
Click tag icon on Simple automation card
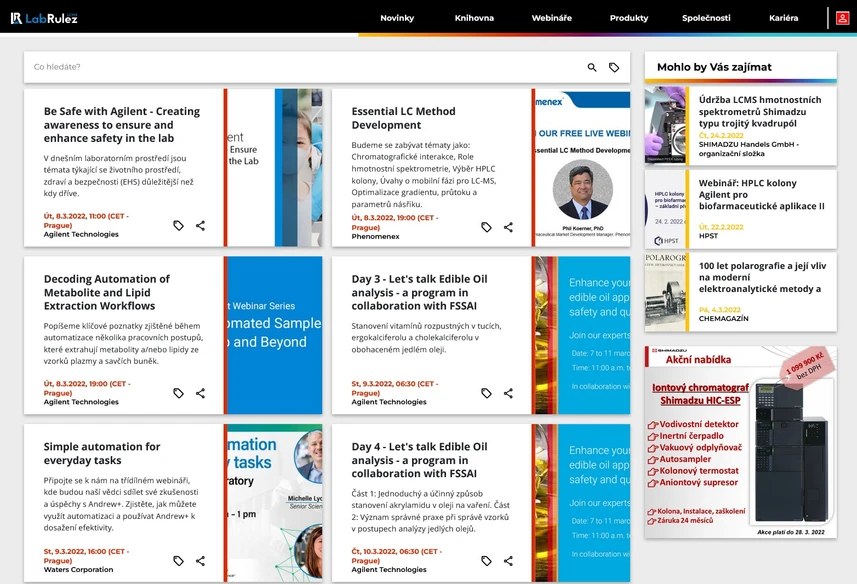(x=178, y=561)
